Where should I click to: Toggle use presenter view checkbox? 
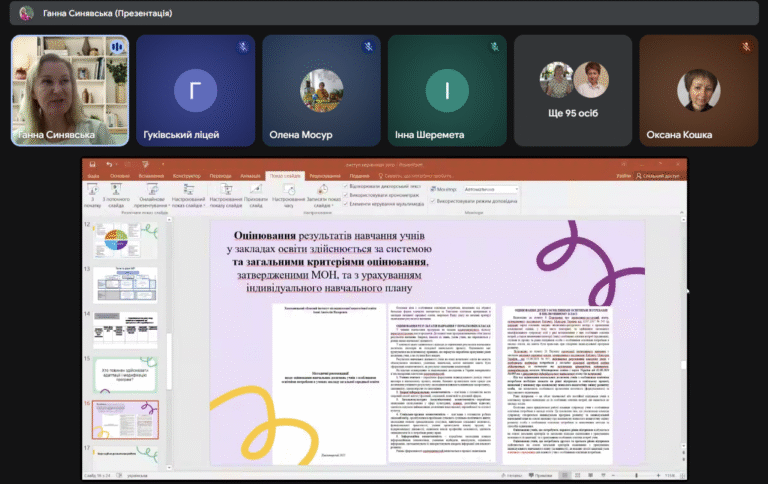point(433,201)
